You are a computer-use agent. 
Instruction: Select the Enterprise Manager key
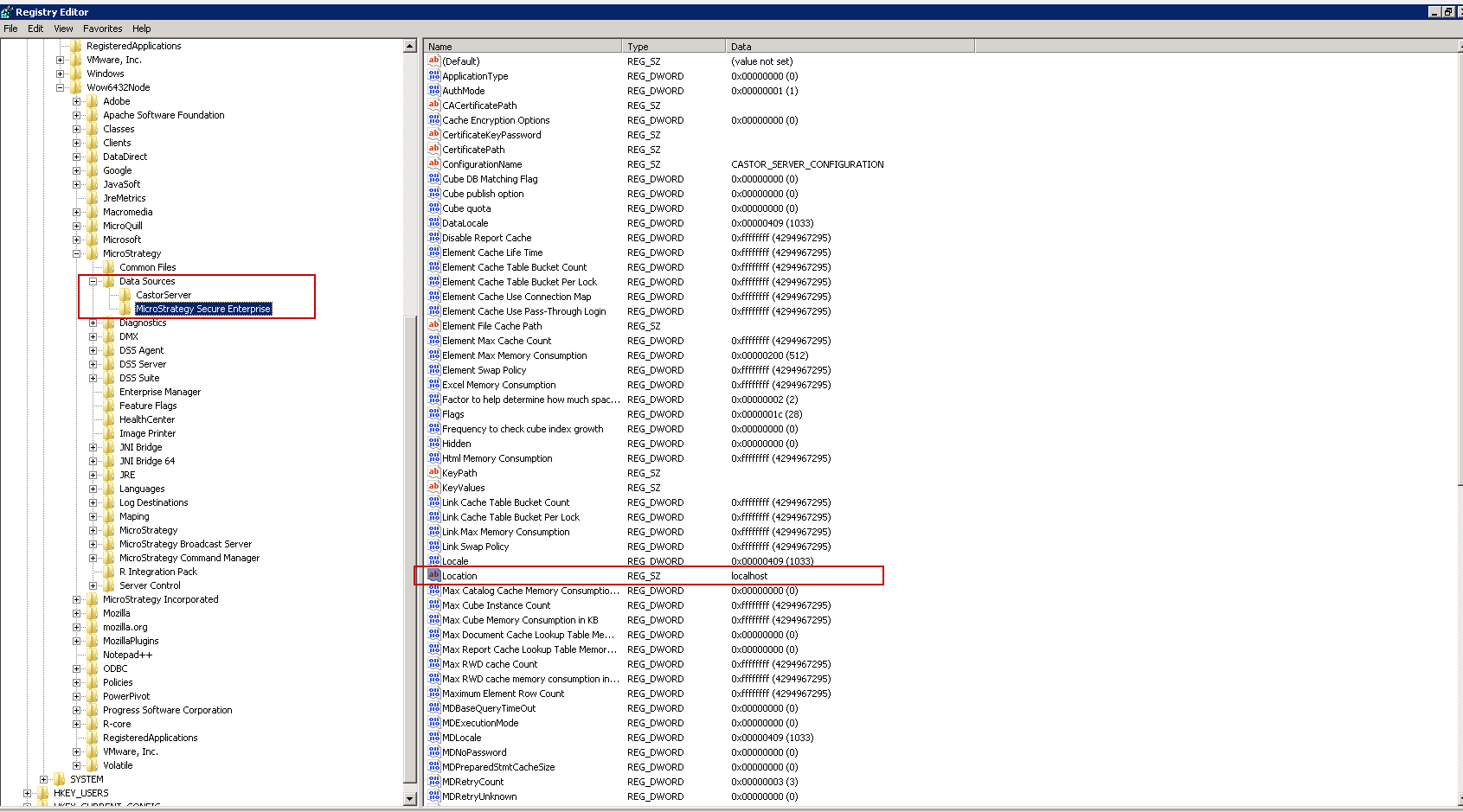[160, 392]
